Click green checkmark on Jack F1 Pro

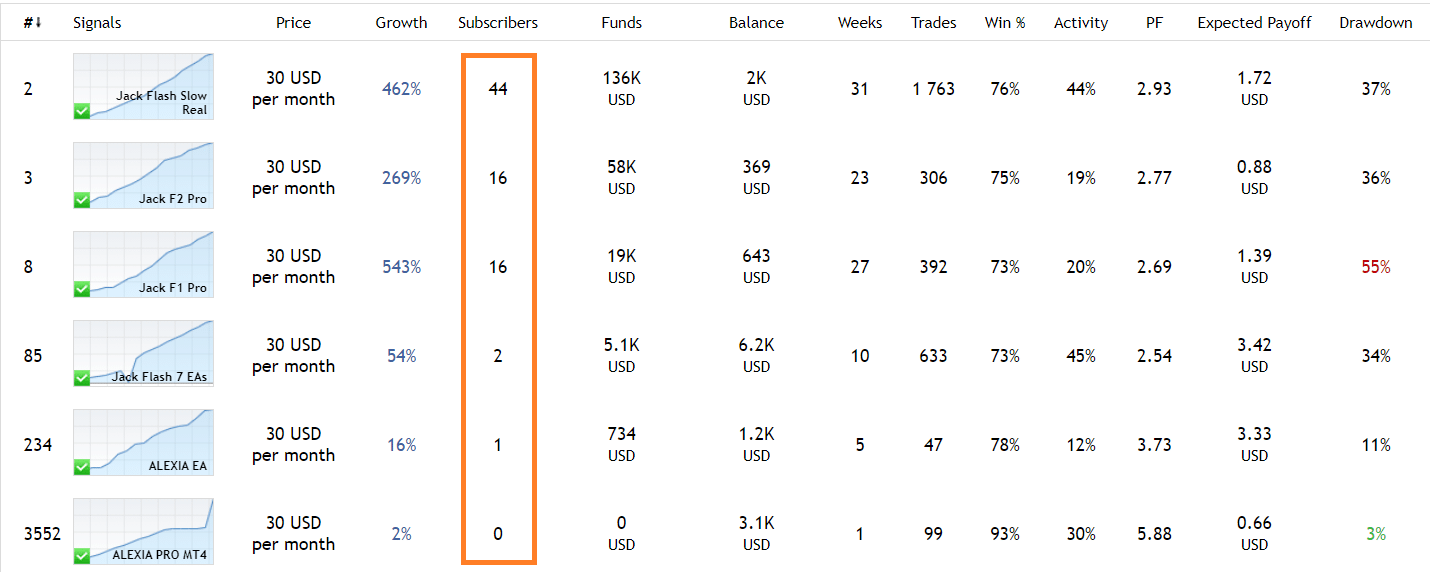click(82, 290)
